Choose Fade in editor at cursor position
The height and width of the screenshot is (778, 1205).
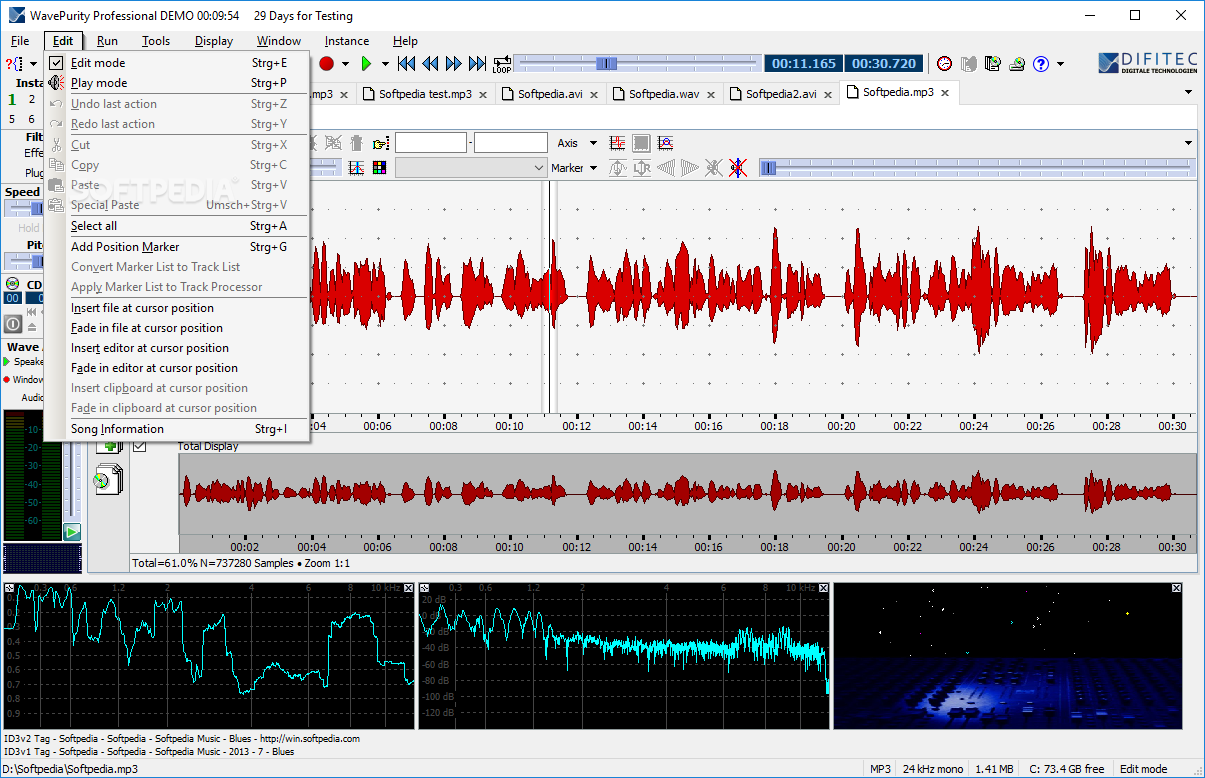[x=176, y=368]
